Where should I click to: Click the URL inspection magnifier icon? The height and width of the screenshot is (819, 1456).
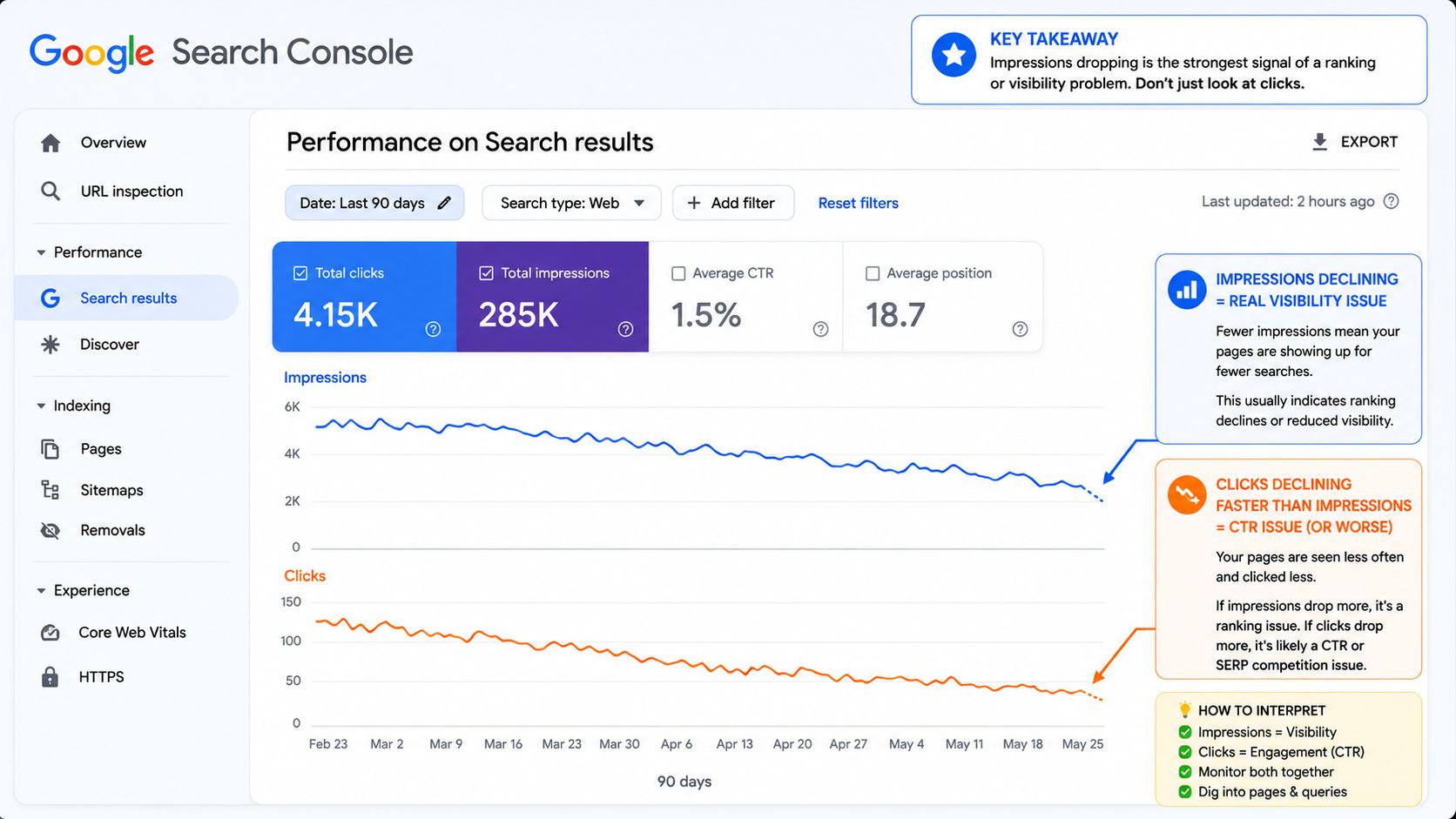(x=51, y=191)
